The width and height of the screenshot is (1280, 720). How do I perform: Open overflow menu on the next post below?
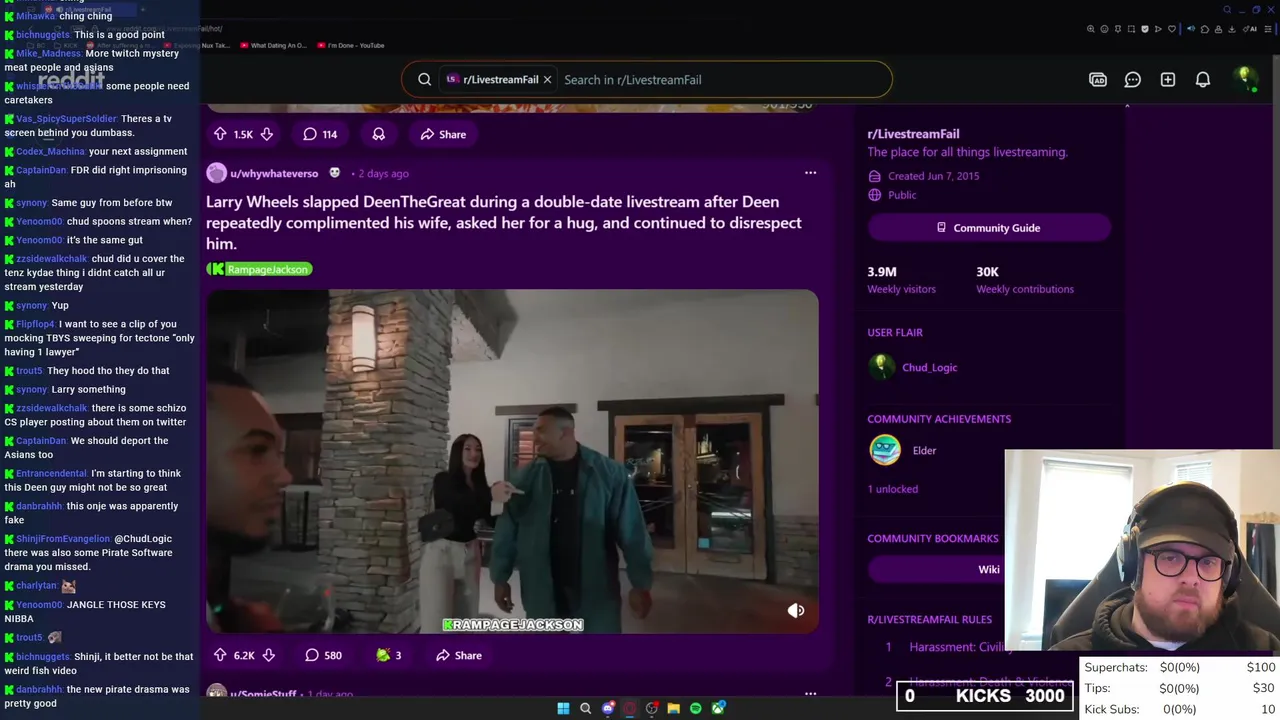810,693
